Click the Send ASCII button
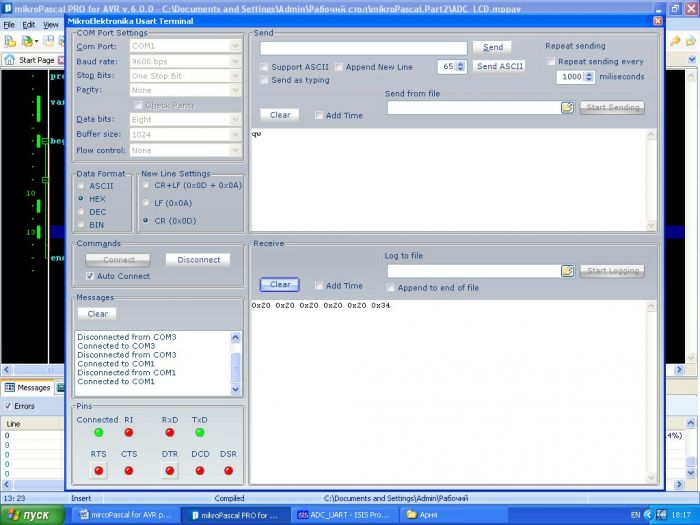Image resolution: width=700 pixels, height=525 pixels. [x=500, y=66]
